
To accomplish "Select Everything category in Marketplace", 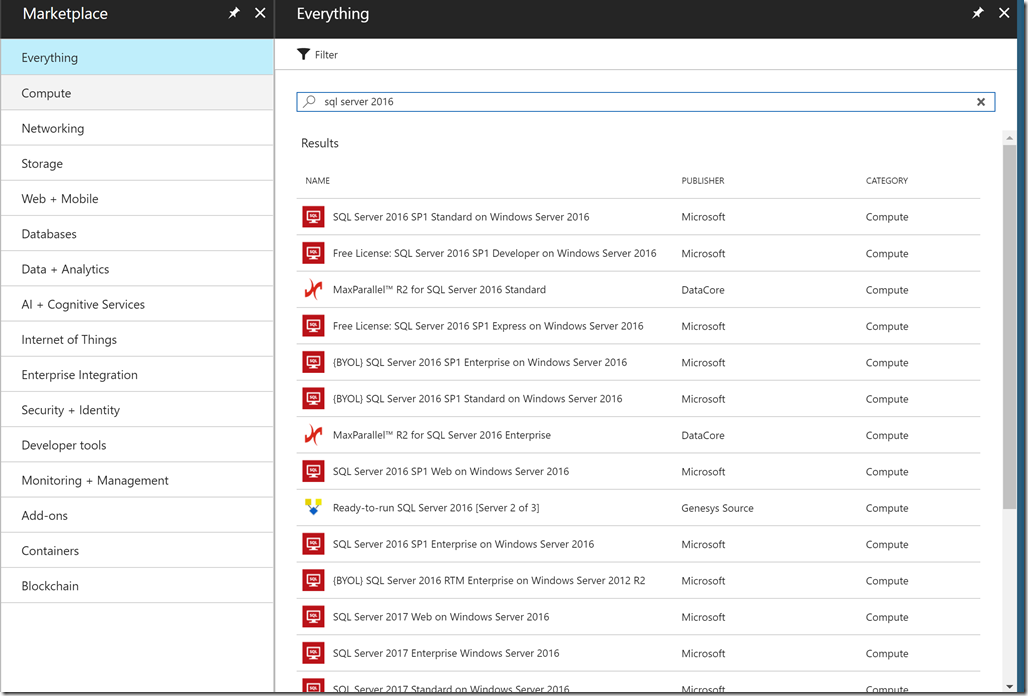I will coord(137,57).
